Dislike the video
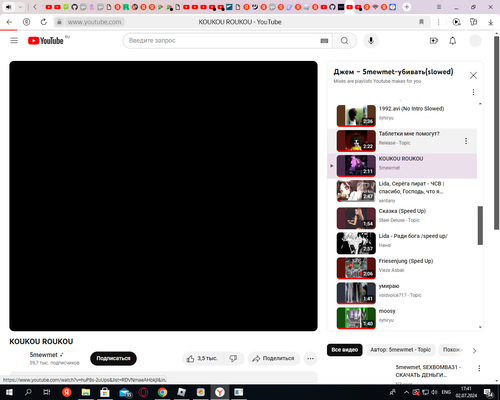This screenshot has height=400, width=500. click(233, 358)
